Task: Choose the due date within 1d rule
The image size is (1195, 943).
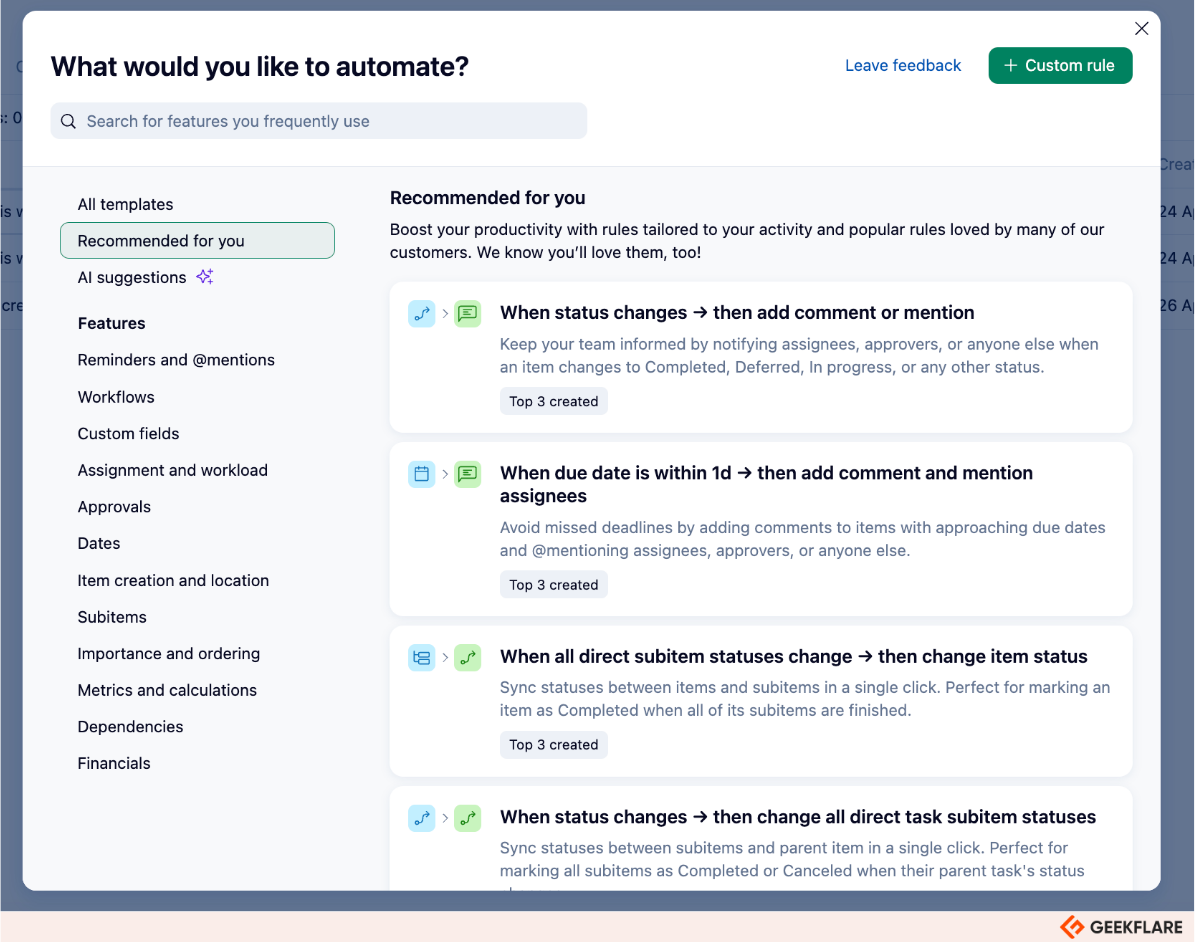Action: tap(761, 529)
